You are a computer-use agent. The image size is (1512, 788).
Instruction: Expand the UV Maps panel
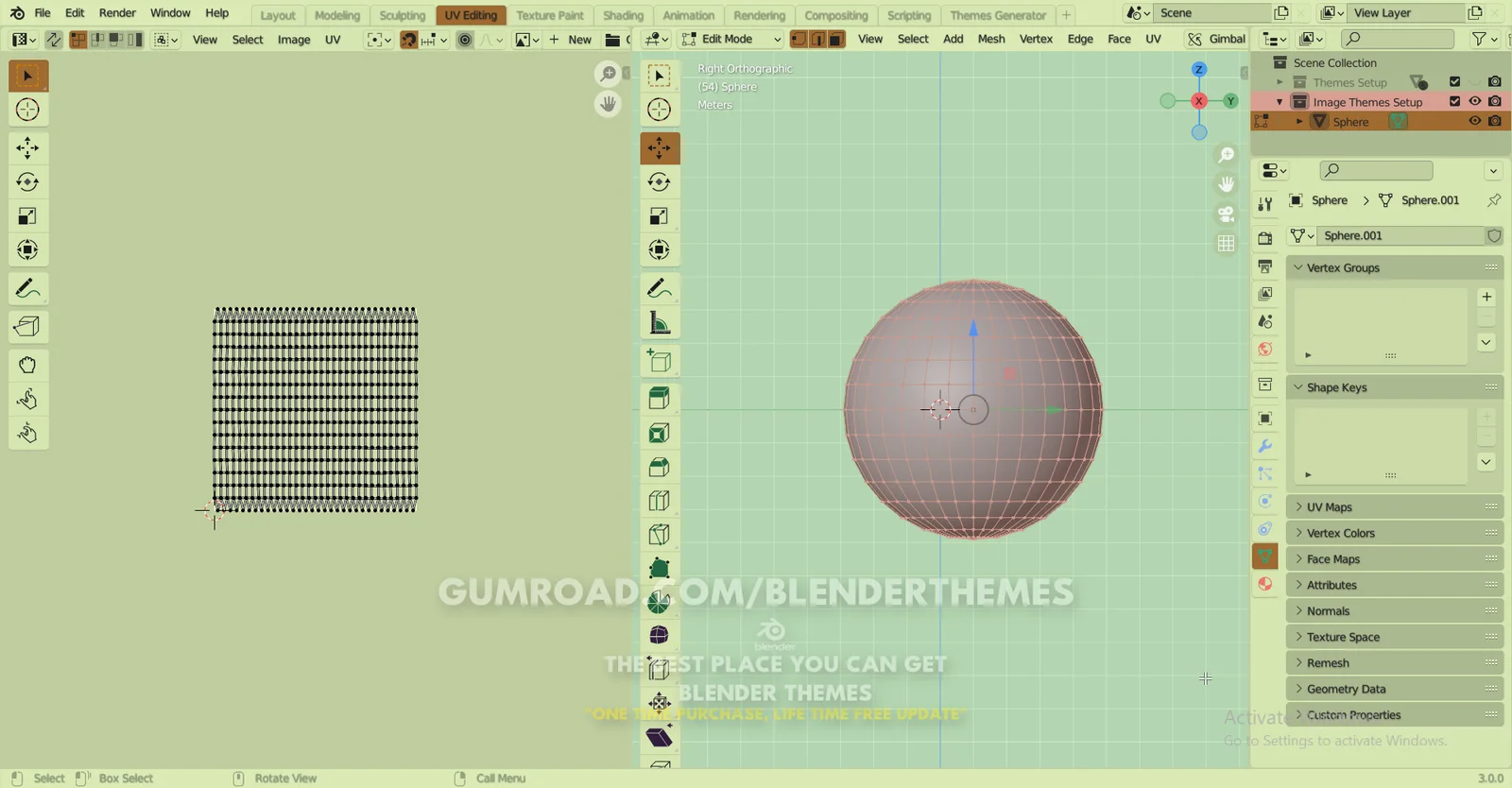coord(1395,507)
